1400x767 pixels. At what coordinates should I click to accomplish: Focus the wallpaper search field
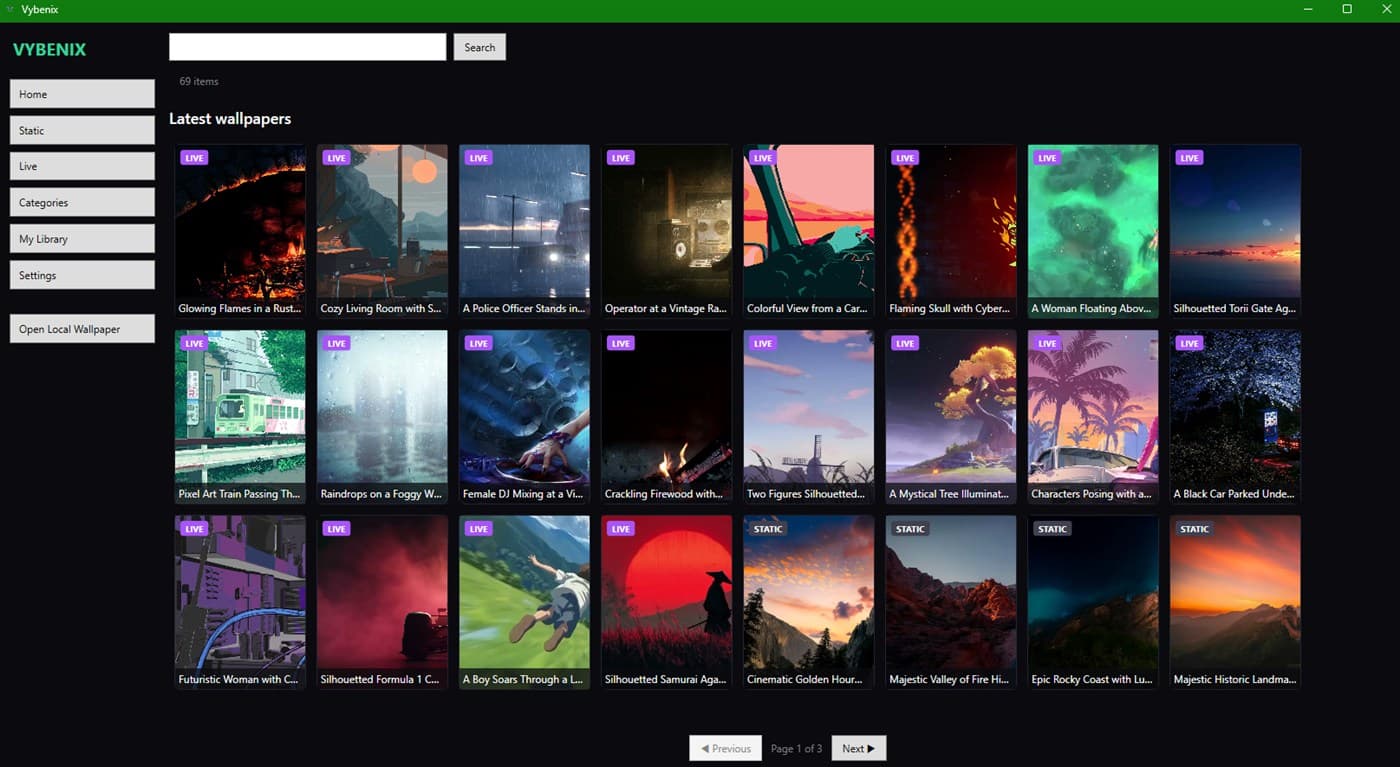308,47
